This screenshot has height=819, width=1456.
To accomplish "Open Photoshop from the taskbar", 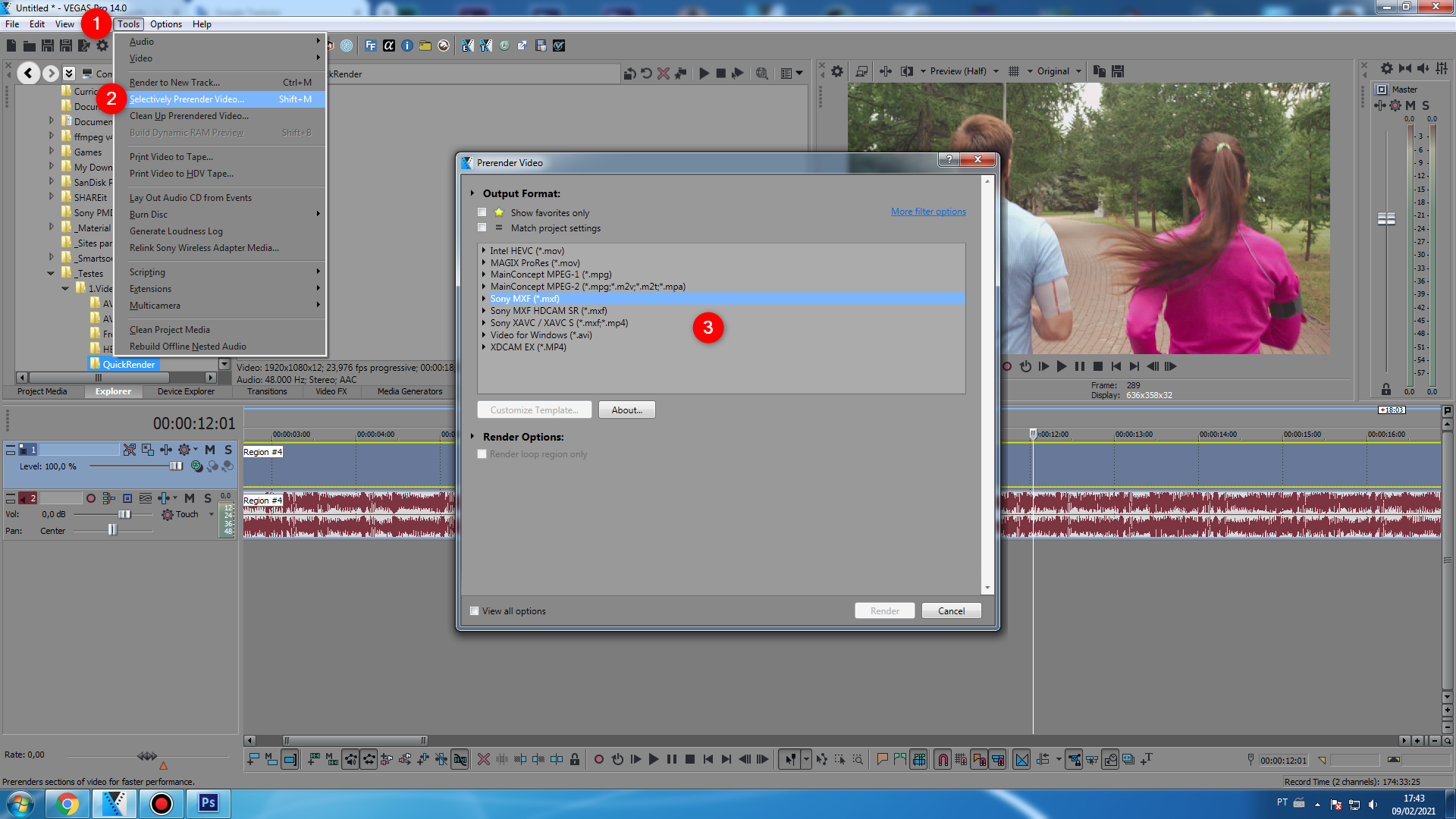I will pos(208,803).
